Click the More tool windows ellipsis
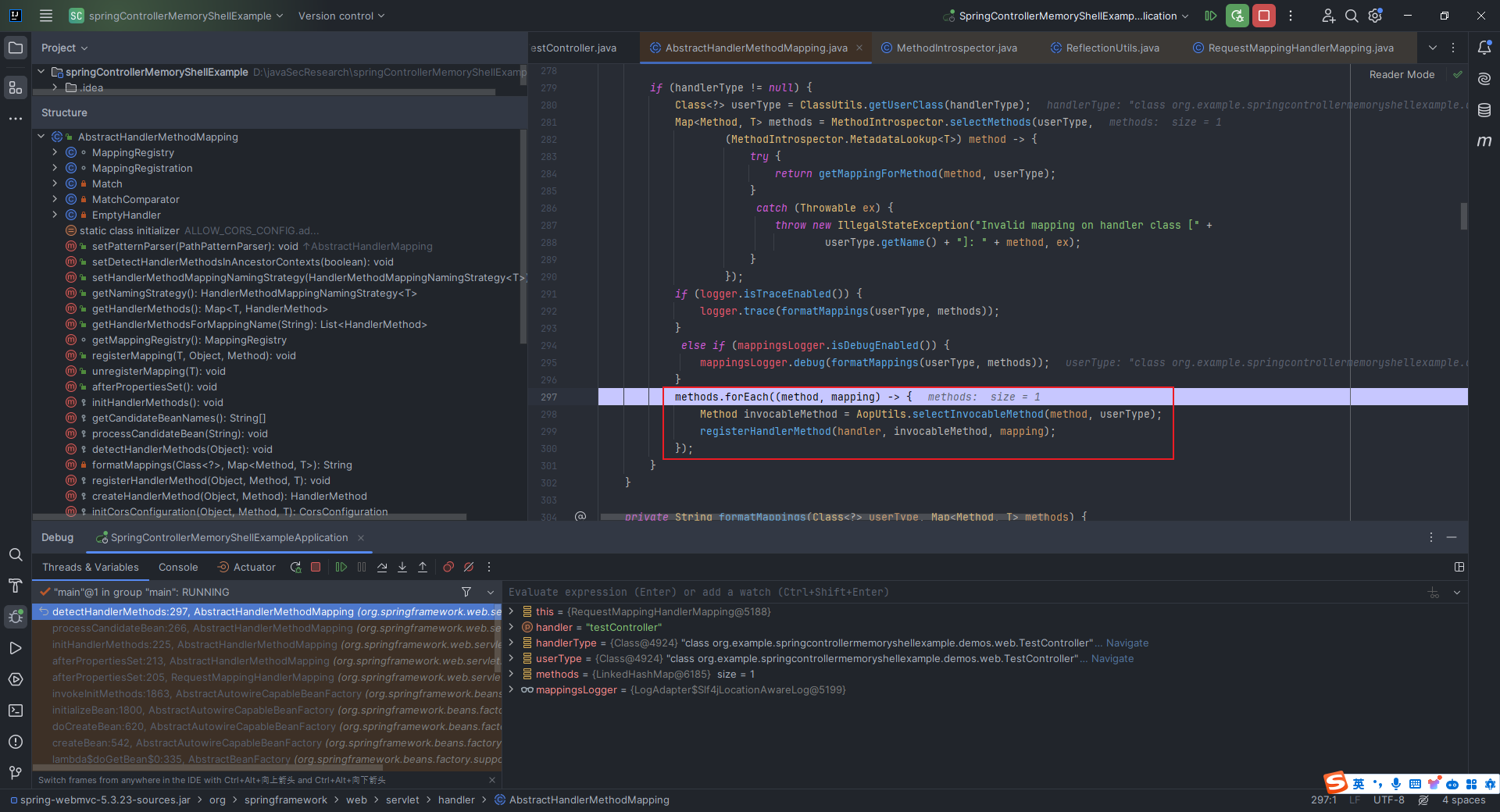 click(16, 119)
